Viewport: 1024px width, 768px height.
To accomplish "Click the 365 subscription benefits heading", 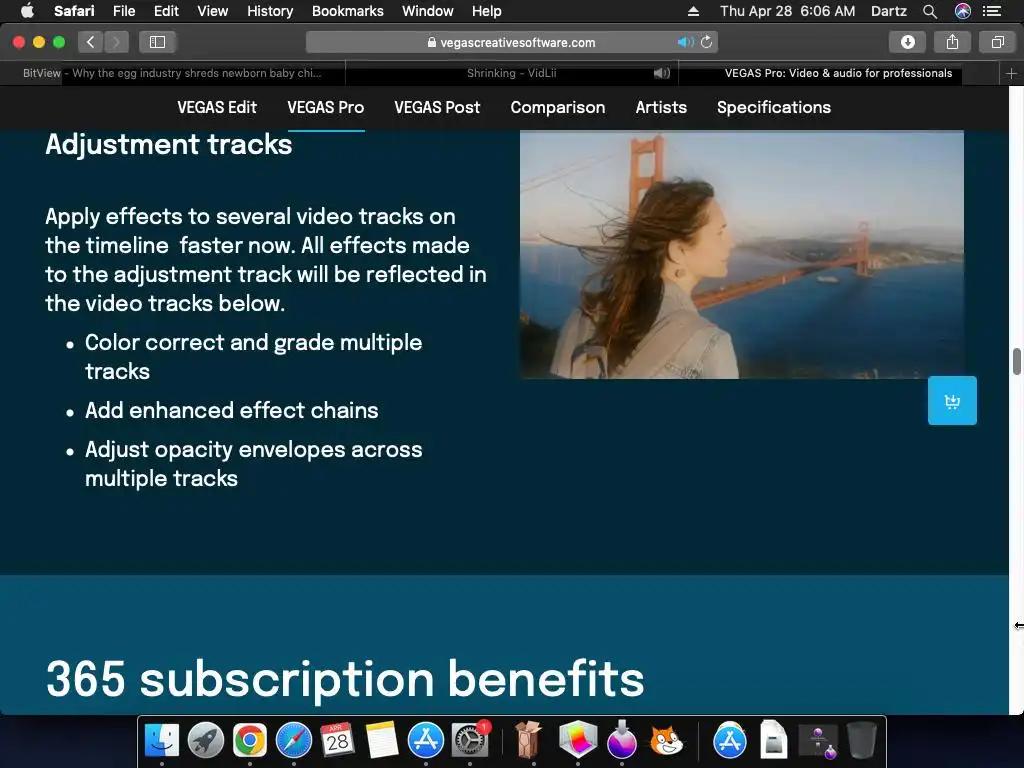I will click(x=345, y=679).
